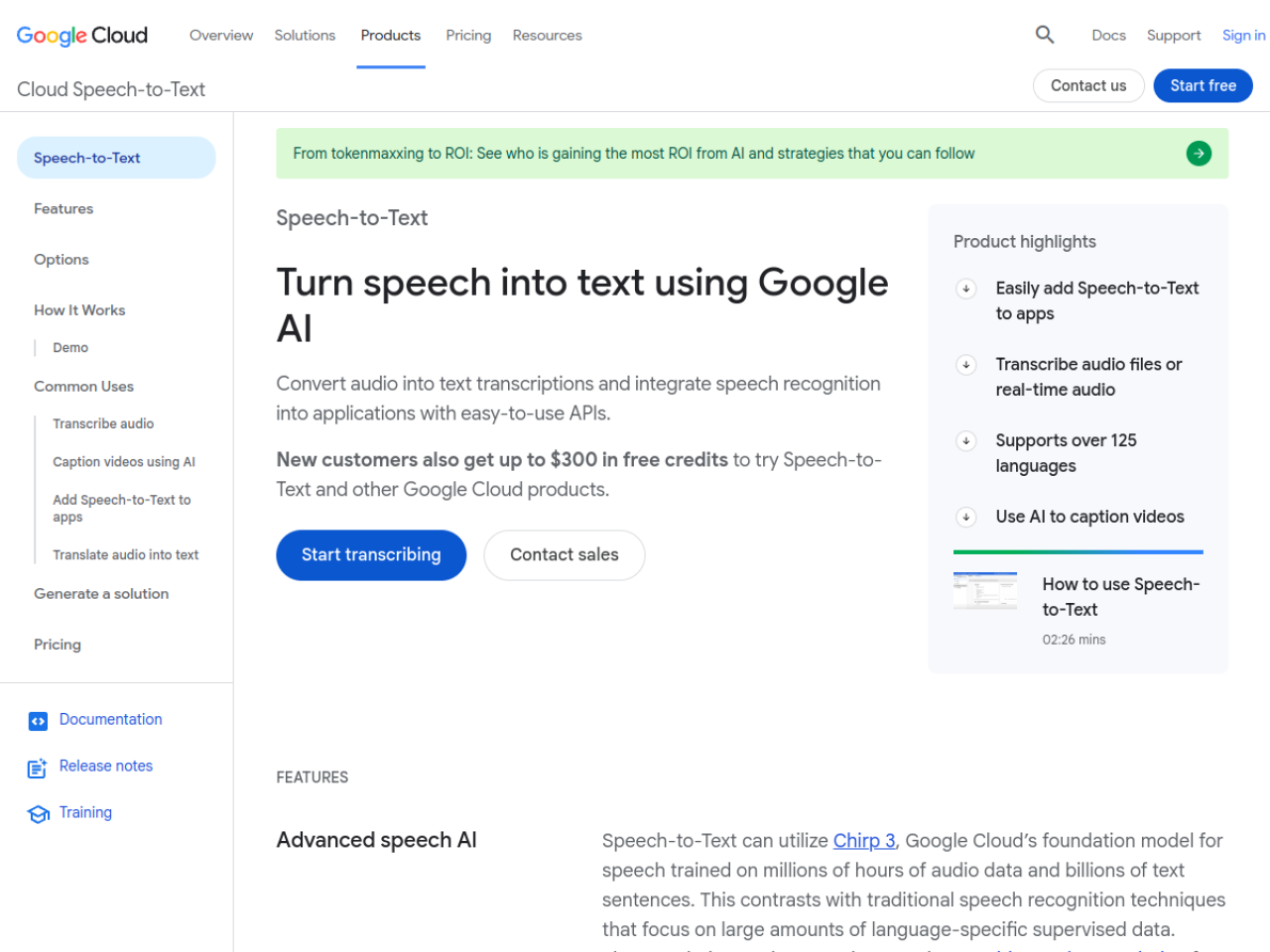Jump to Options in the sidebar
The height and width of the screenshot is (952, 1270).
click(62, 260)
